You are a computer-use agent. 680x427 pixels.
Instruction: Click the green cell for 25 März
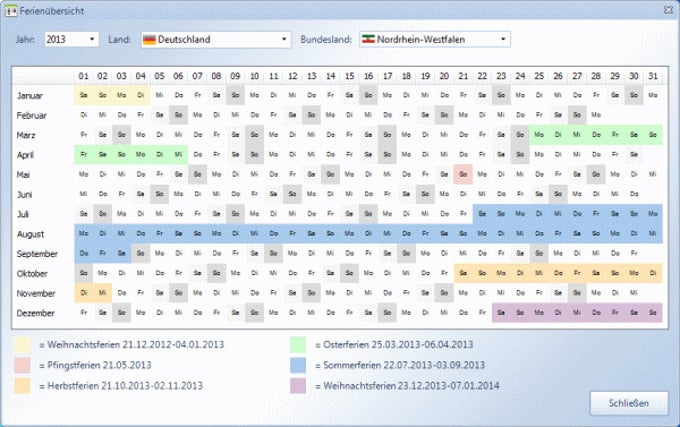tap(539, 135)
